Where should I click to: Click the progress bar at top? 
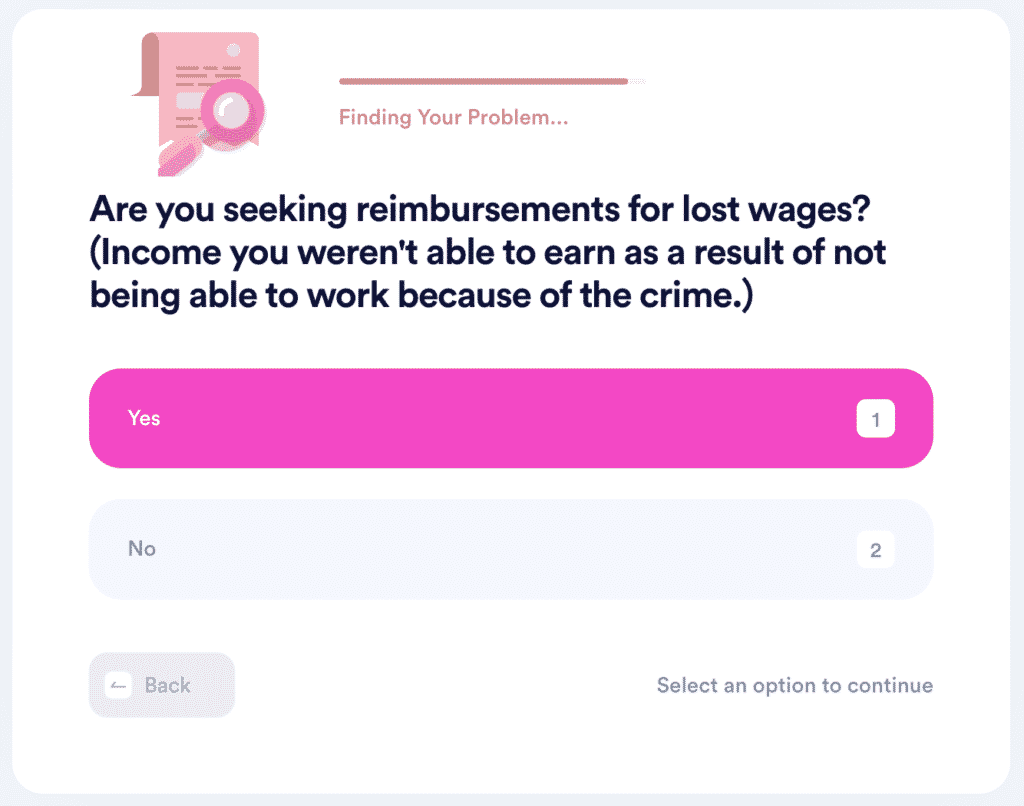point(492,82)
